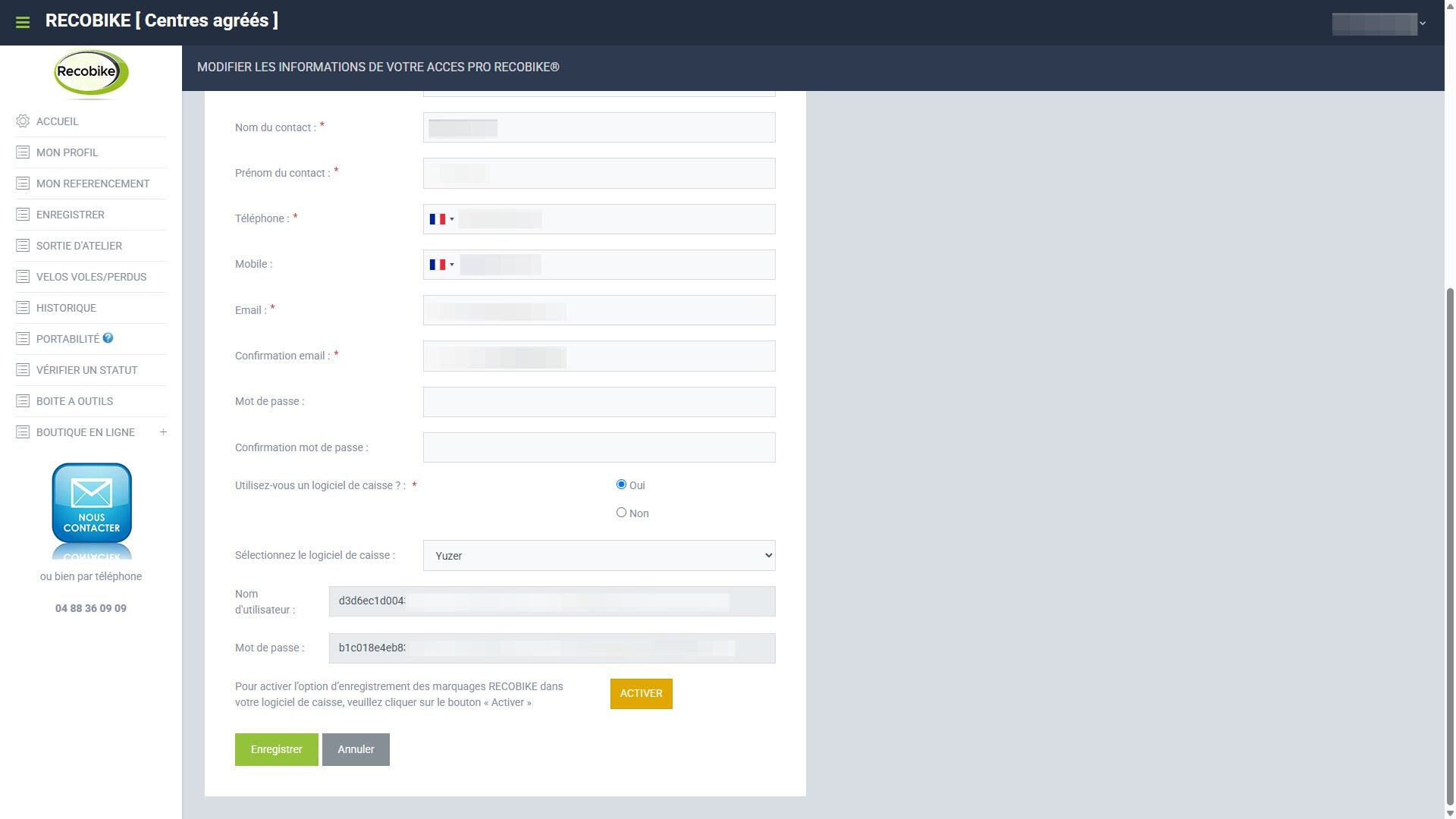This screenshot has width=1456, height=819.
Task: Click the Accueil gear icon
Action: point(23,121)
